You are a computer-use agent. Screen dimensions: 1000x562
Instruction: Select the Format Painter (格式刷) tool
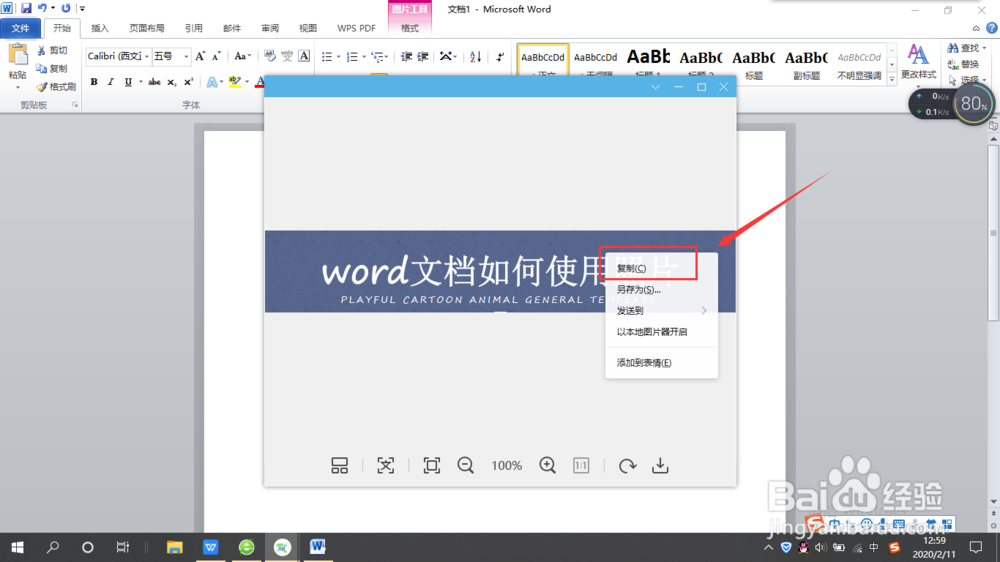coord(56,86)
